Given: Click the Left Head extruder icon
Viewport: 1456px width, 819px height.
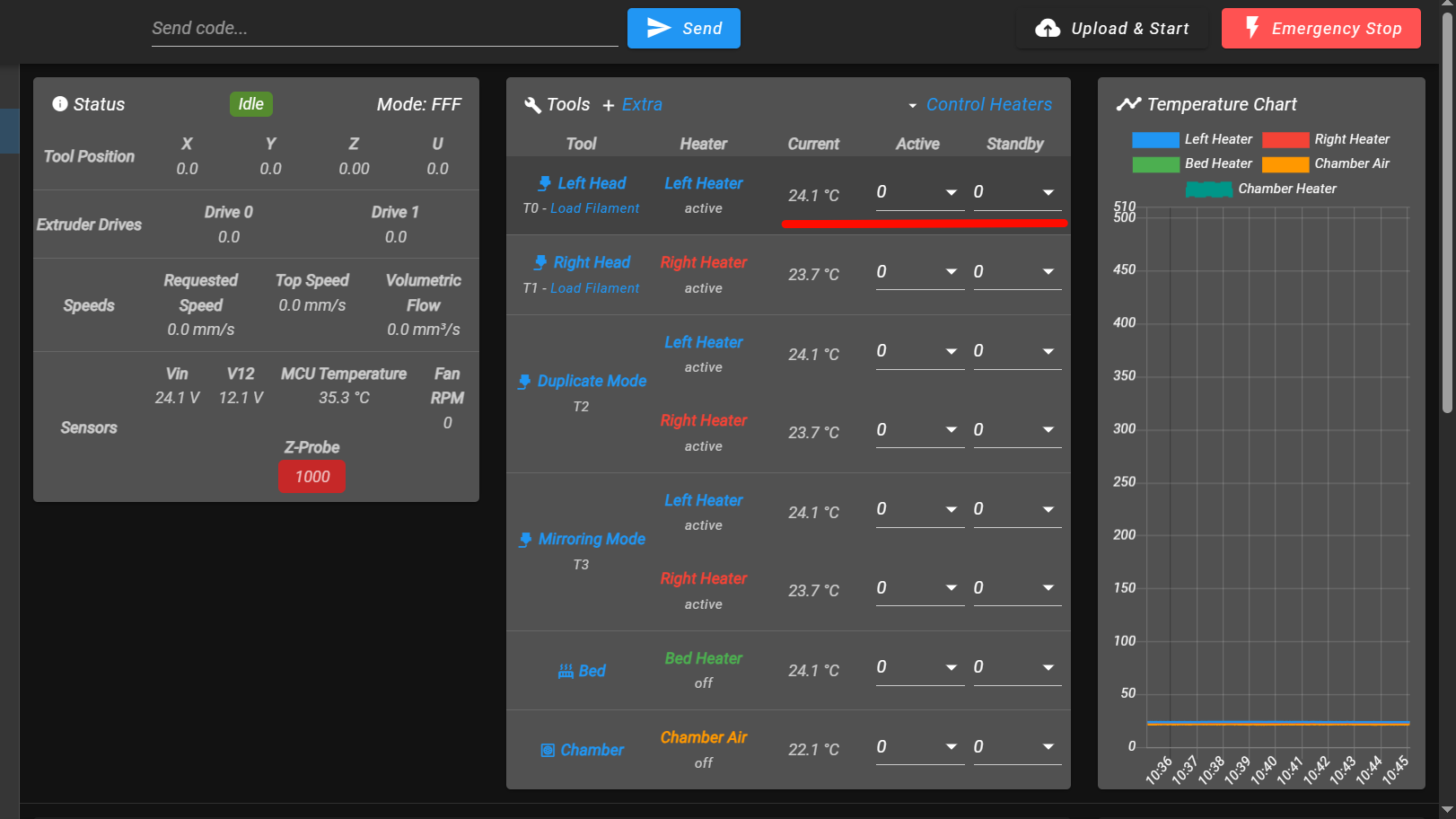Looking at the screenshot, I should pyautogui.click(x=544, y=183).
